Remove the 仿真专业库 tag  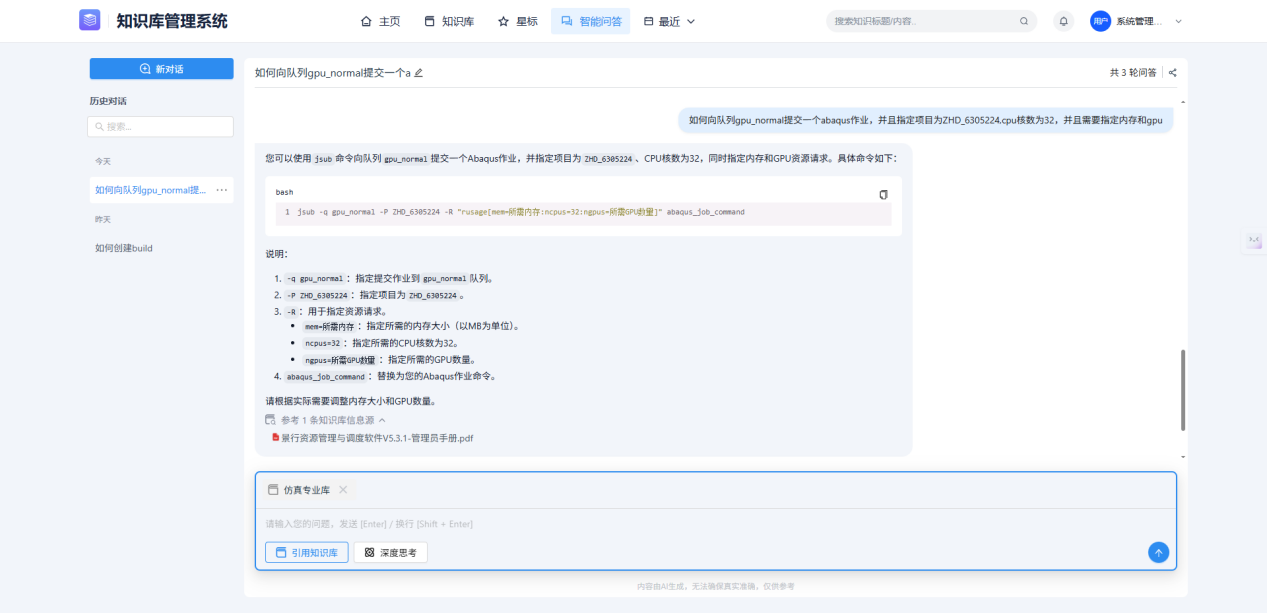click(x=343, y=490)
